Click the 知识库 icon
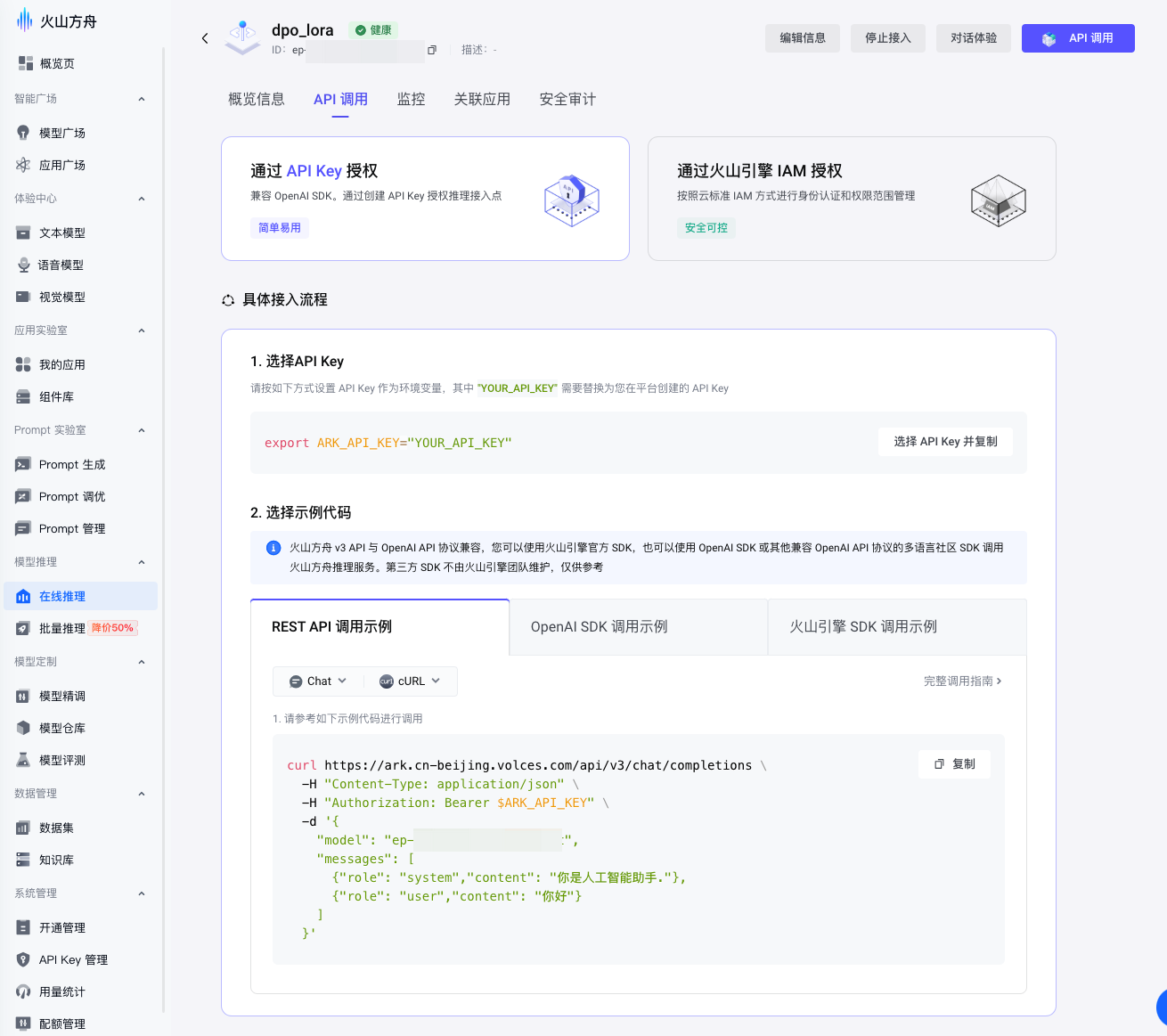 tap(23, 860)
